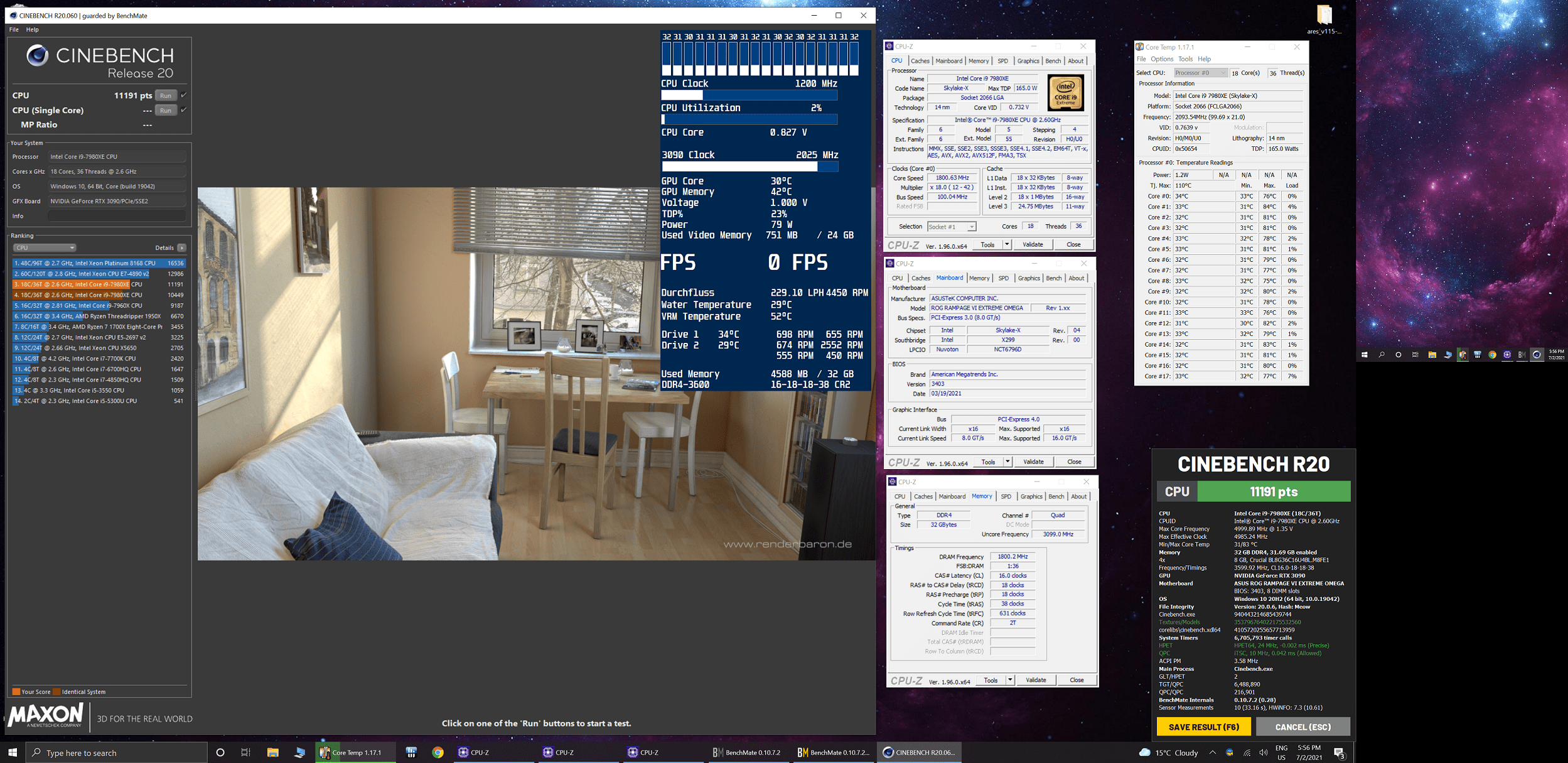
Task: Open SPD tab in middle CPU-Z window
Action: (1003, 278)
